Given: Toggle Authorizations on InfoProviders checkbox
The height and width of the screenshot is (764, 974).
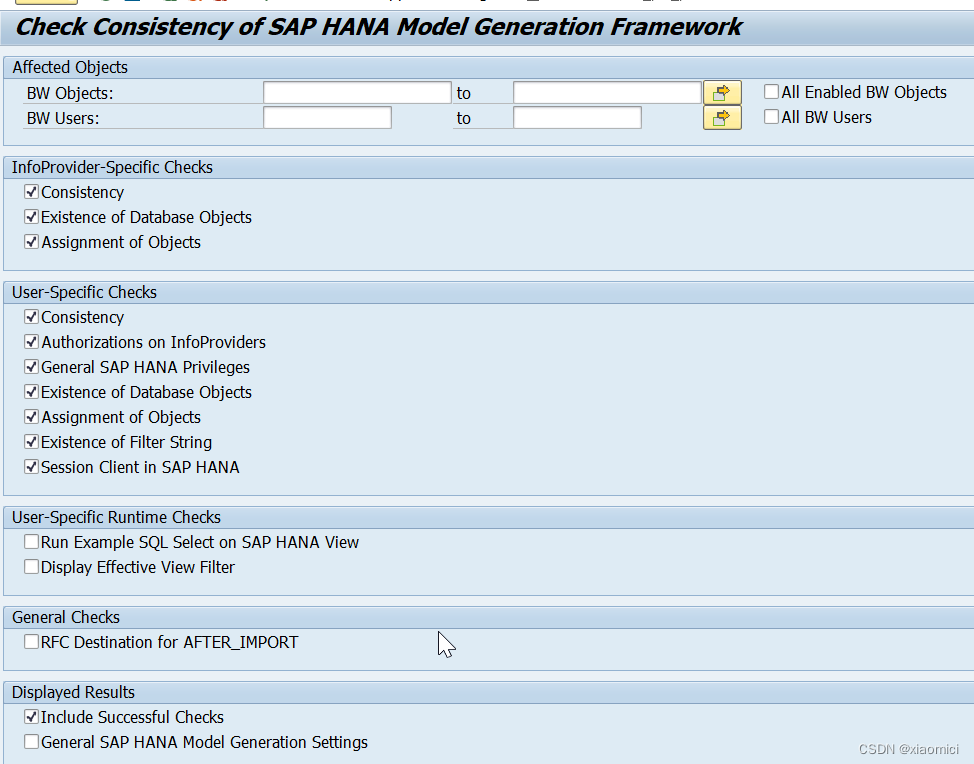Looking at the screenshot, I should coord(31,342).
